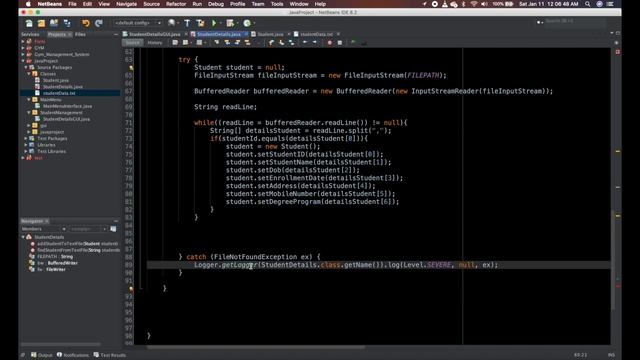640x360 pixels.
Task: Collapse the Source Packages node
Action: point(26,67)
